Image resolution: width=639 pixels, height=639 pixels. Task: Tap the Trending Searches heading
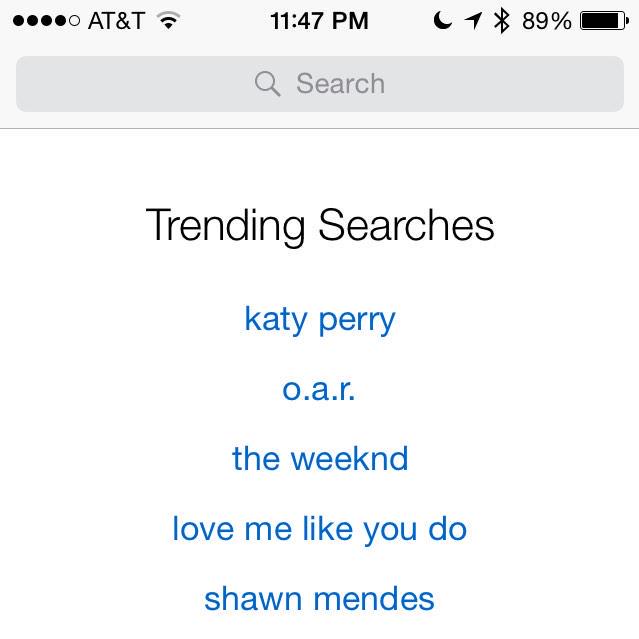point(320,225)
